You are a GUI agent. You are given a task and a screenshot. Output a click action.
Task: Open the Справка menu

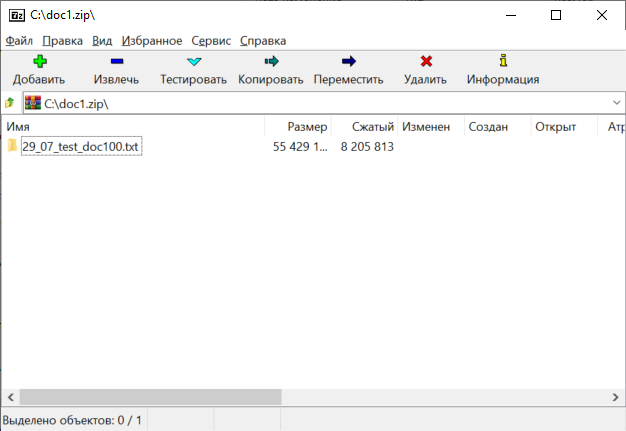(263, 41)
